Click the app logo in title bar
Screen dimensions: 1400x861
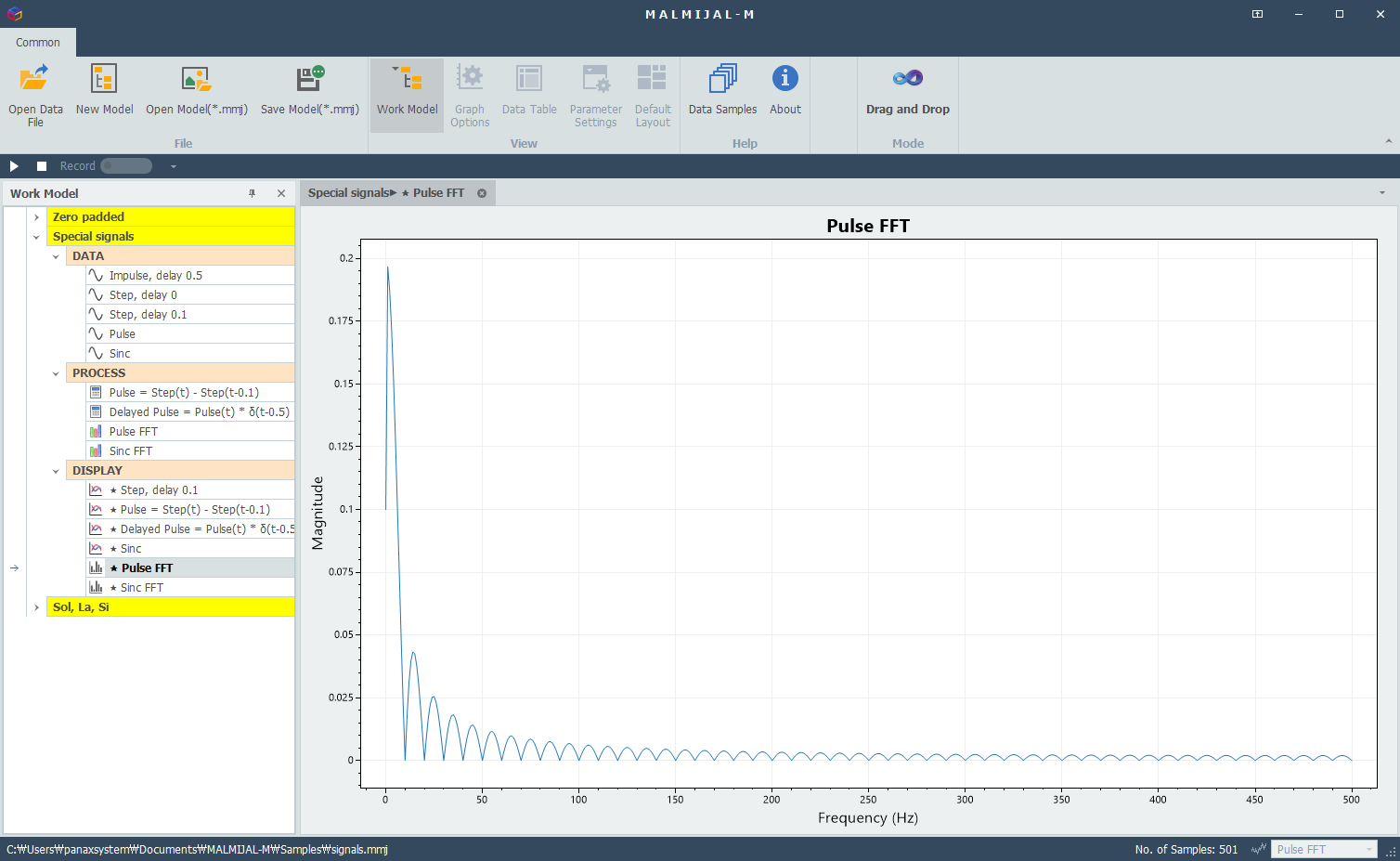pos(14,14)
